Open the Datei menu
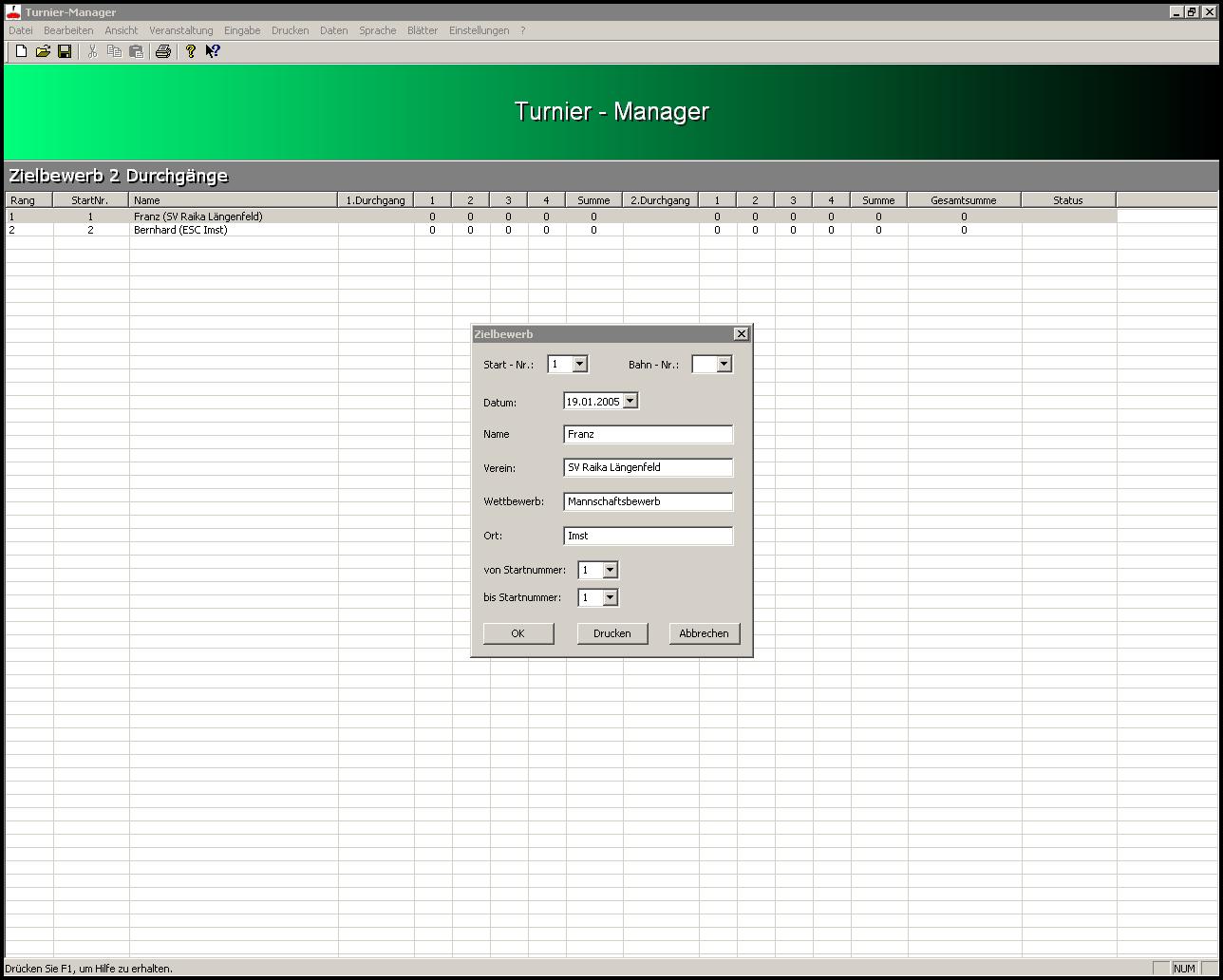 point(20,30)
